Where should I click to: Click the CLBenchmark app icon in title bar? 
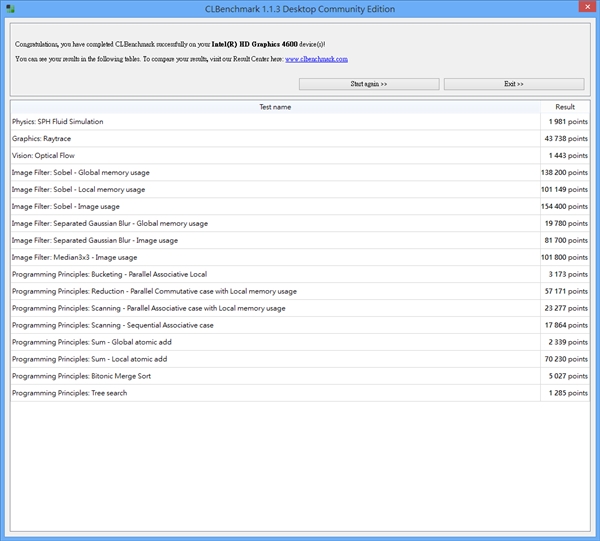[10, 9]
